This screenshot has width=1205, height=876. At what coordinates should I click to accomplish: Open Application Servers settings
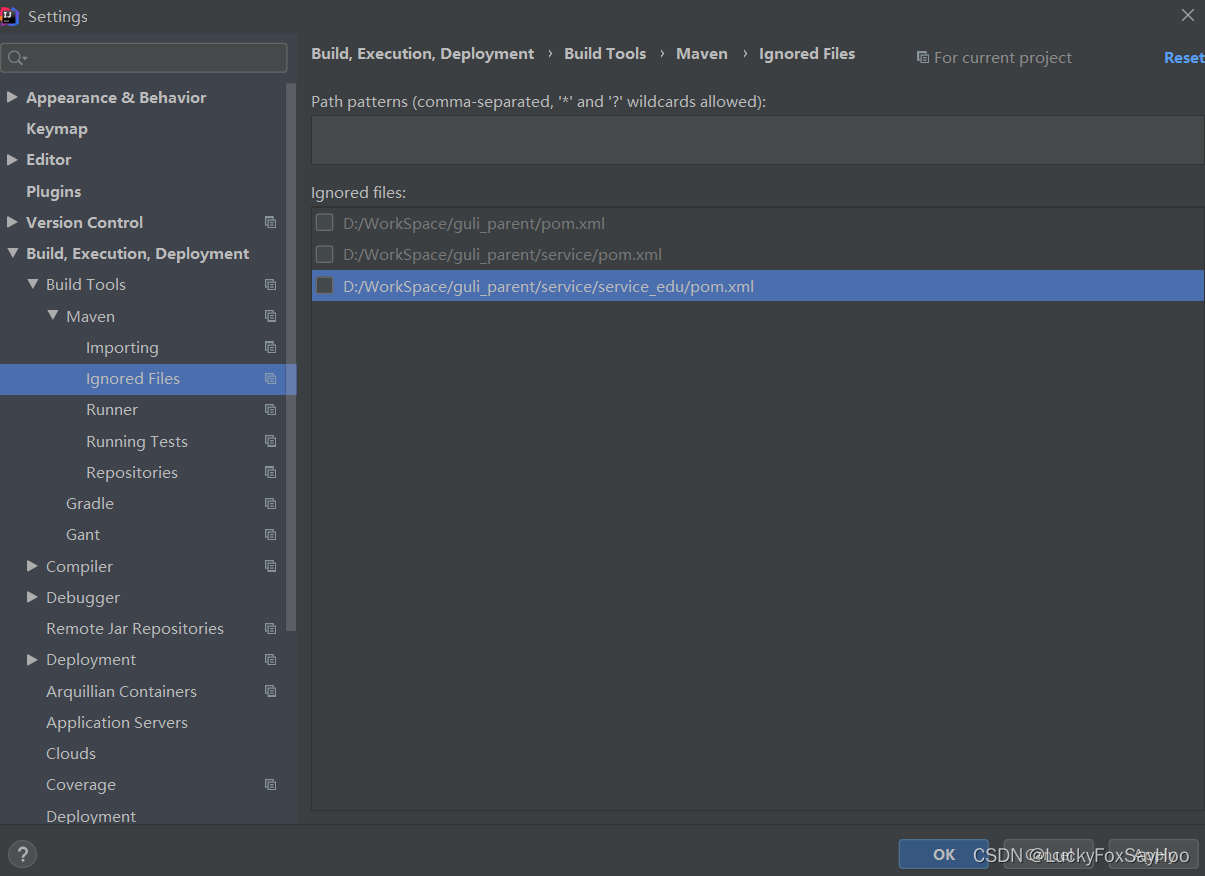[117, 722]
